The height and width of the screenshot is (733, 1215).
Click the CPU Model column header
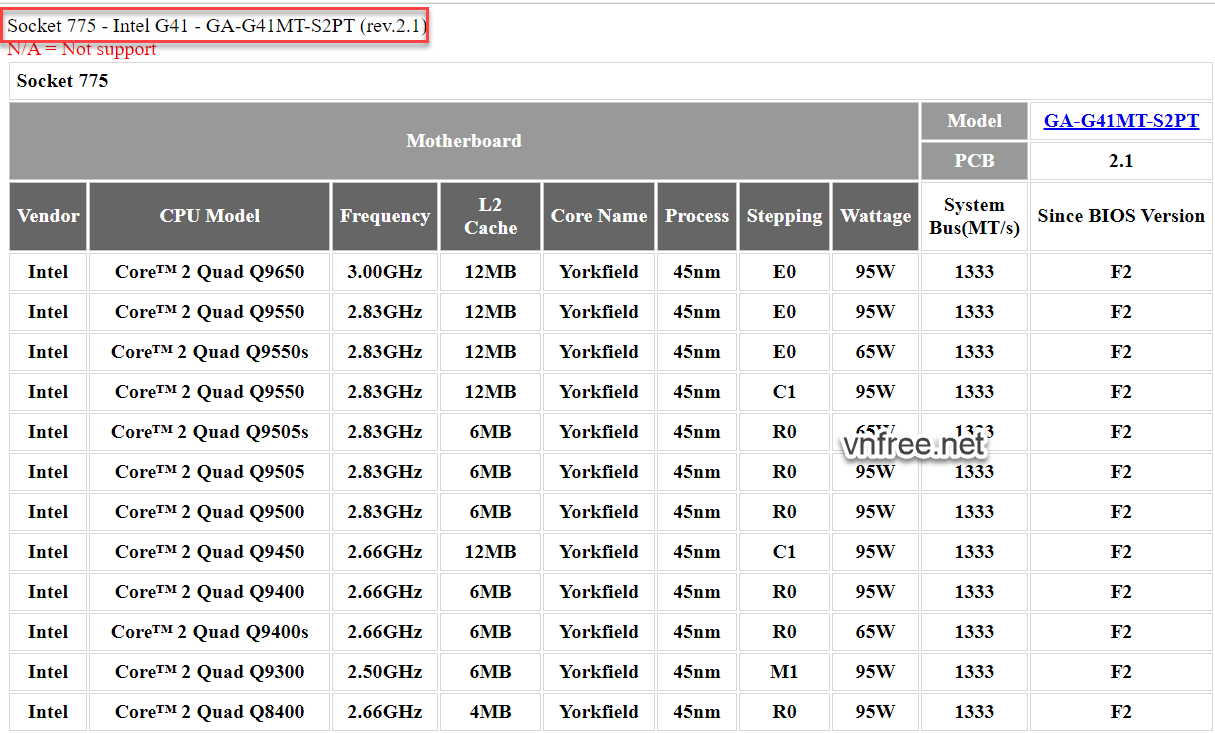pyautogui.click(x=210, y=216)
